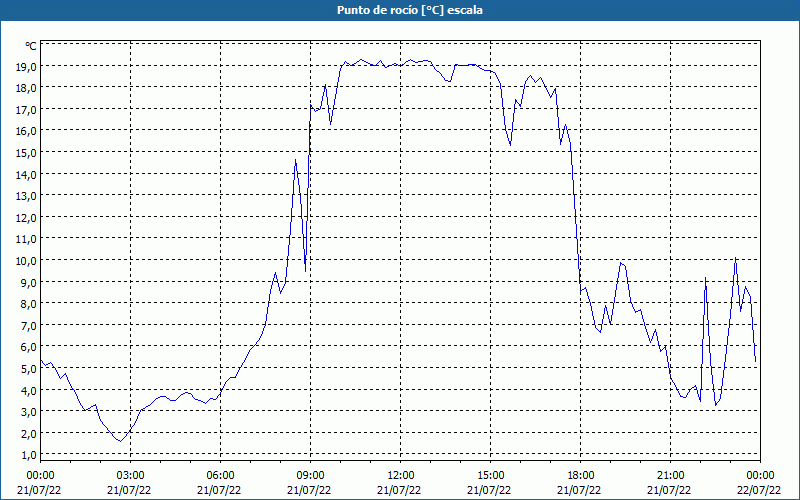The image size is (800, 500).
Task: Click the 17,0 y-axis value
Action: [x=27, y=110]
